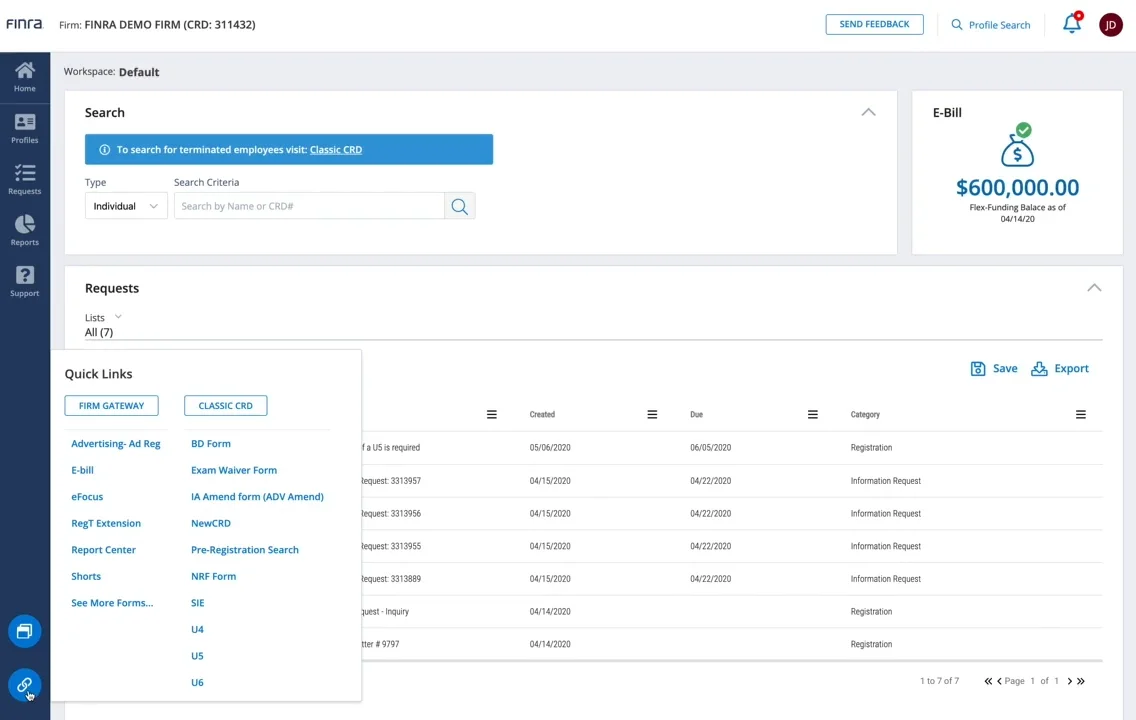Screen dimensions: 1136x720
Task: Click the search magnifier button
Action: 459,206
